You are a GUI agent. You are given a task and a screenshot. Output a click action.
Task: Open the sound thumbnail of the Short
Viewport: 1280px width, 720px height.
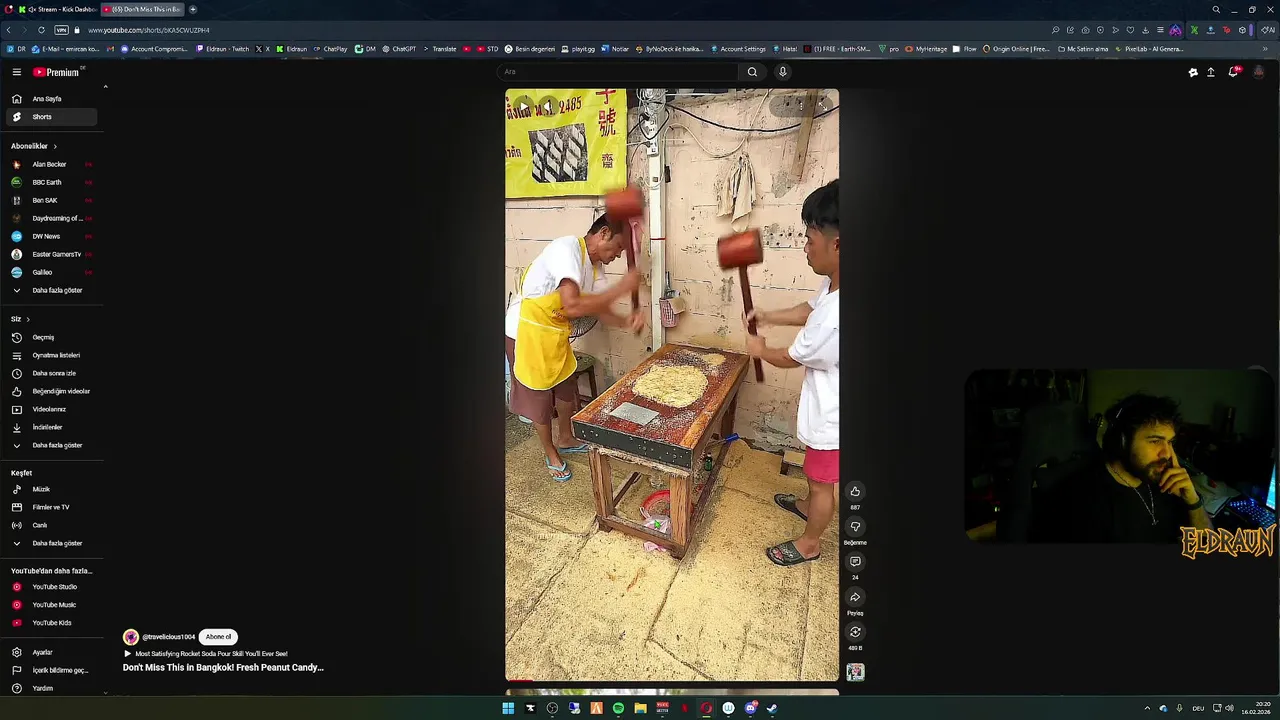tap(855, 672)
